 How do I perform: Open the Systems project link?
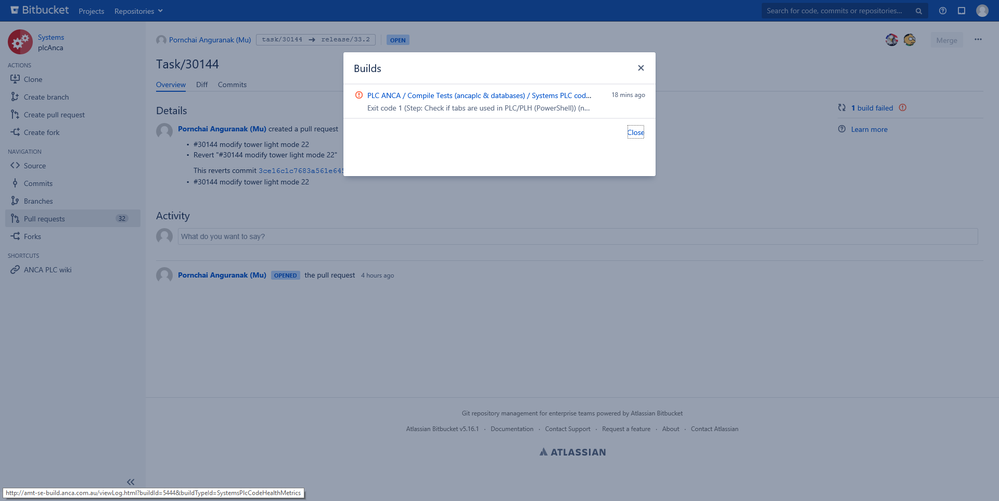pyautogui.click(x=51, y=37)
